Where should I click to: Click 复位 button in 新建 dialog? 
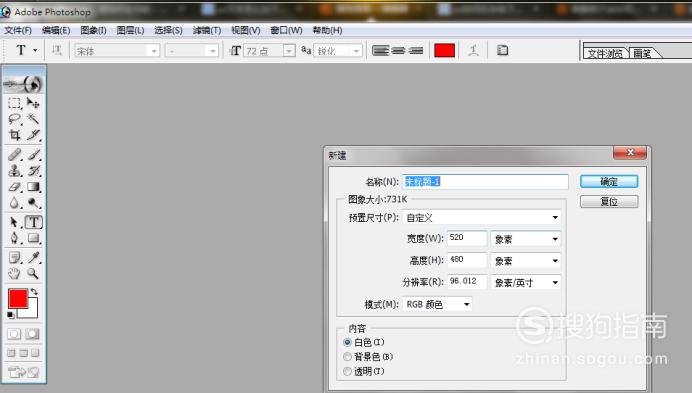(x=609, y=202)
